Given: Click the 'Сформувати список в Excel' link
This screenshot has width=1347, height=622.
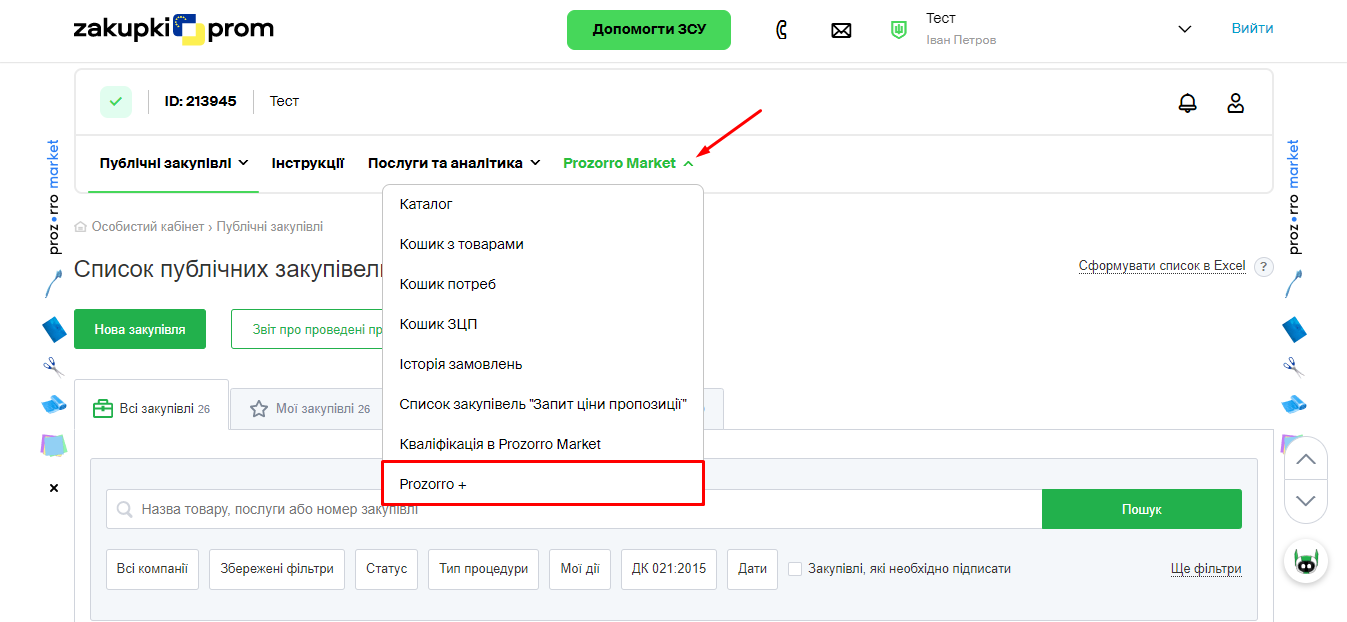Looking at the screenshot, I should click(1161, 266).
